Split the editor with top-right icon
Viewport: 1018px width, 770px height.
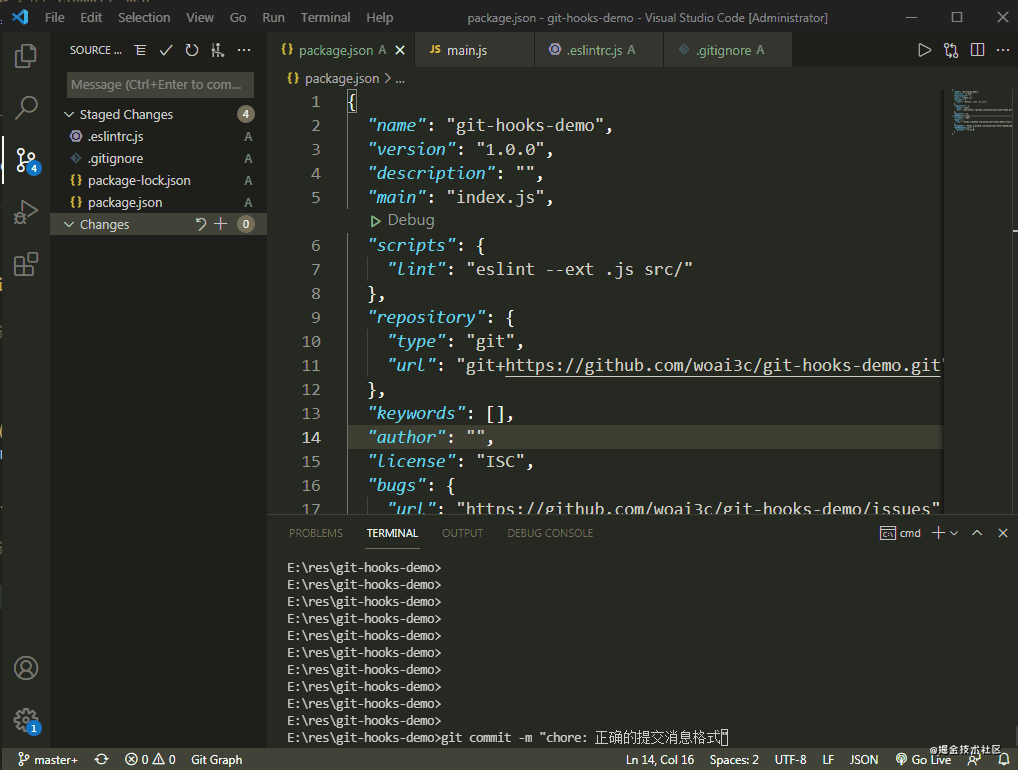[x=976, y=49]
